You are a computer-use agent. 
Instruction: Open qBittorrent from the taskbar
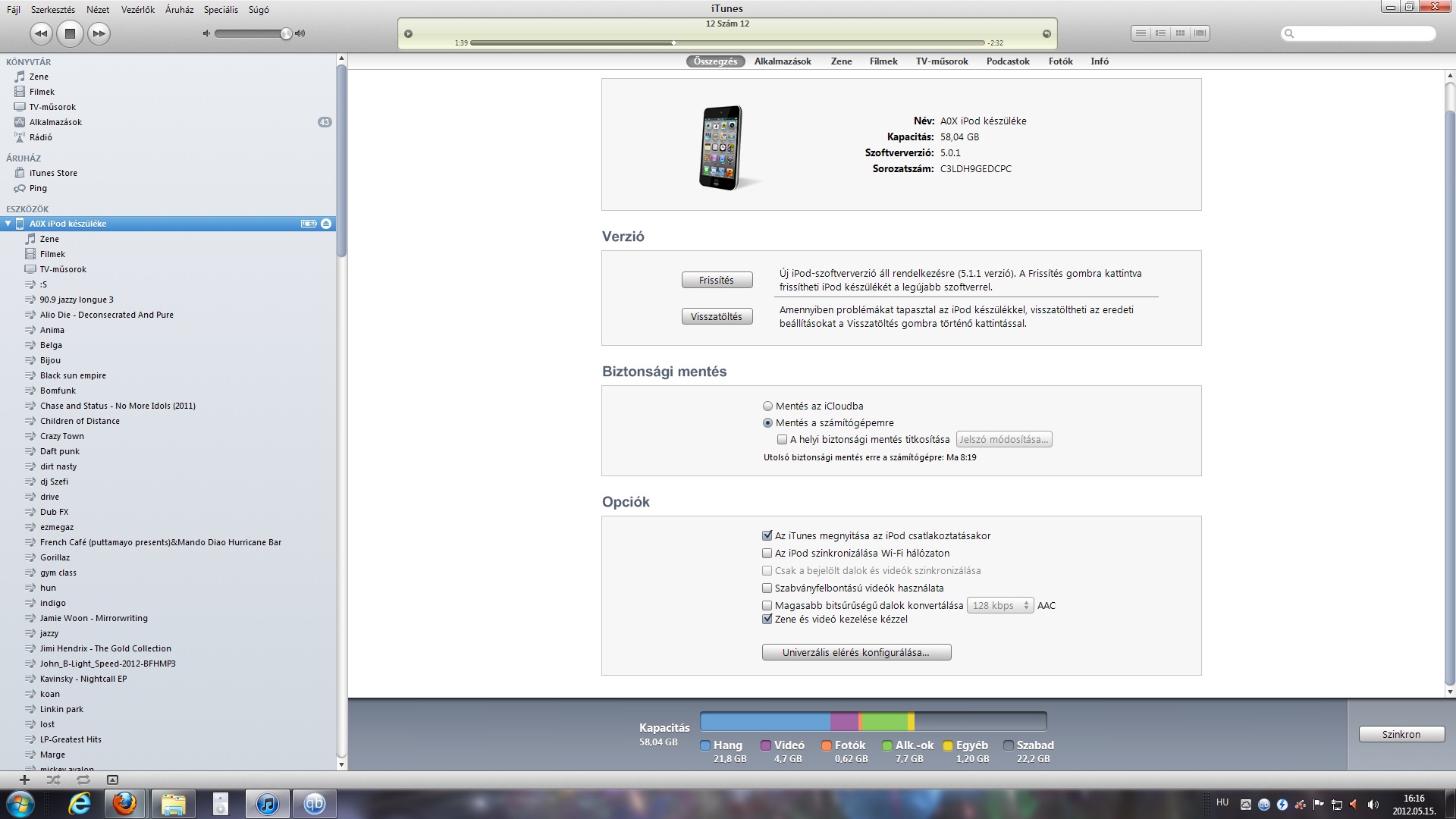(x=314, y=804)
